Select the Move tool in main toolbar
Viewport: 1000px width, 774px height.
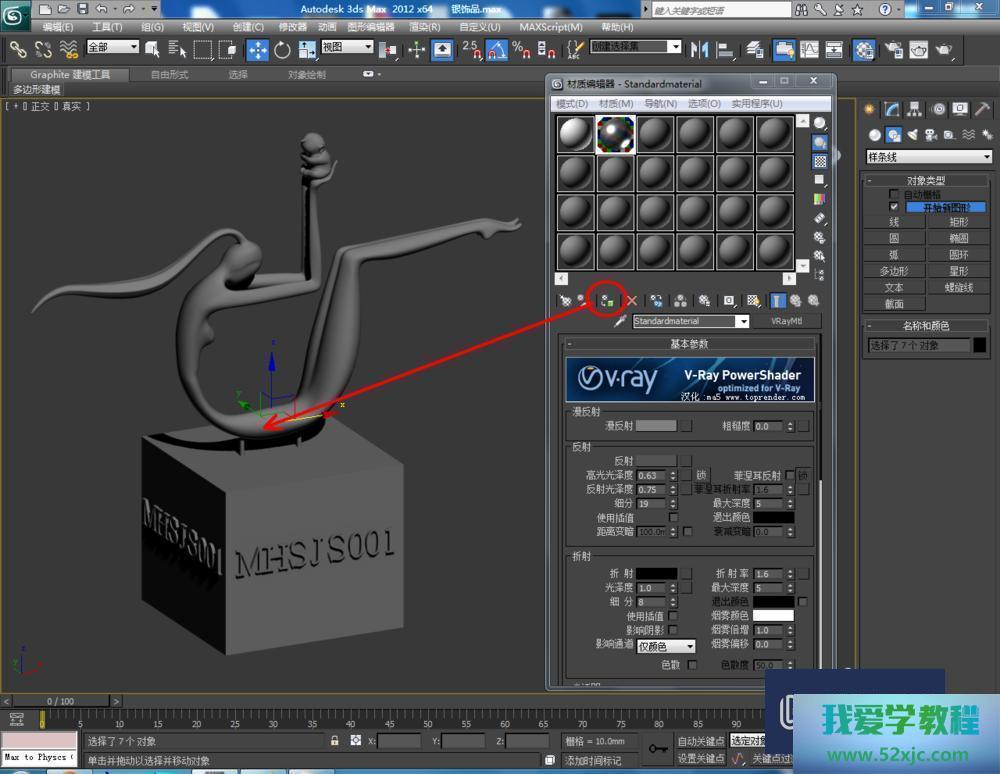click(257, 49)
